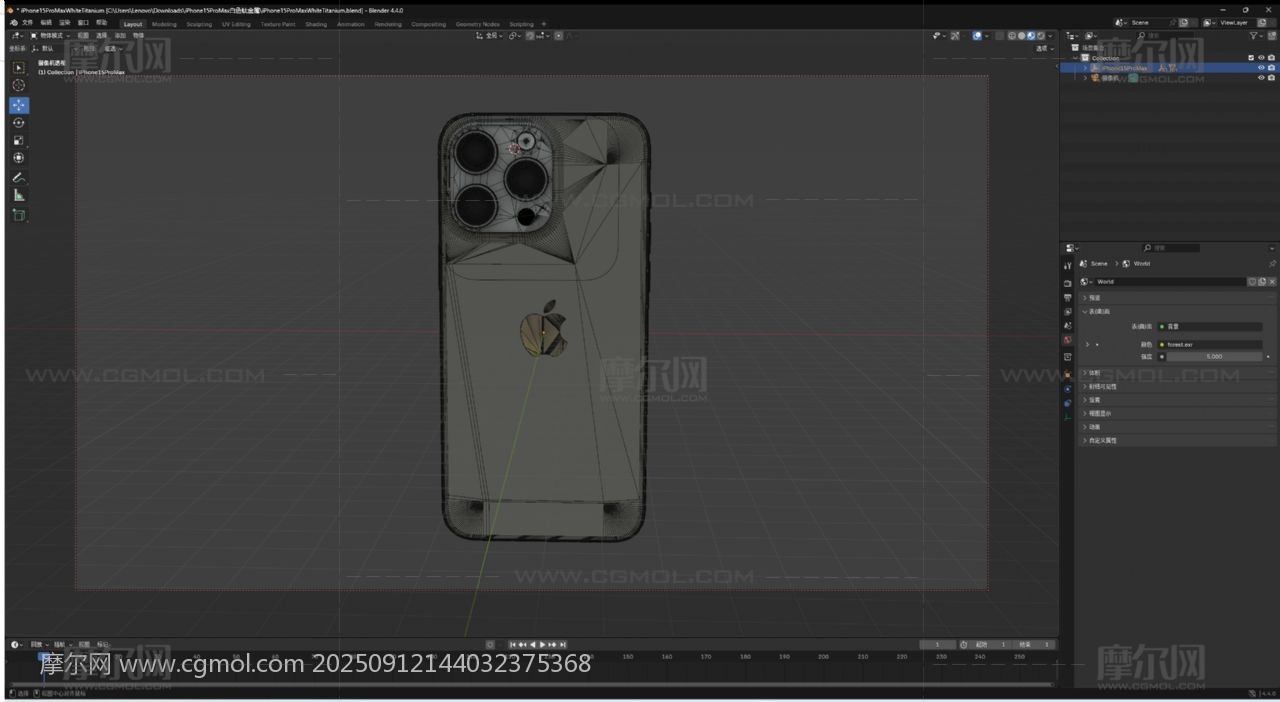Click the fake user shield next to World

click(1252, 282)
